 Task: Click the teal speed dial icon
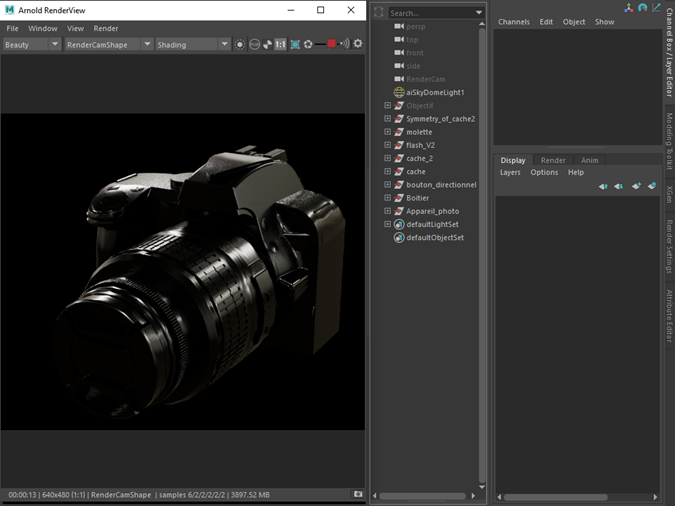642,7
